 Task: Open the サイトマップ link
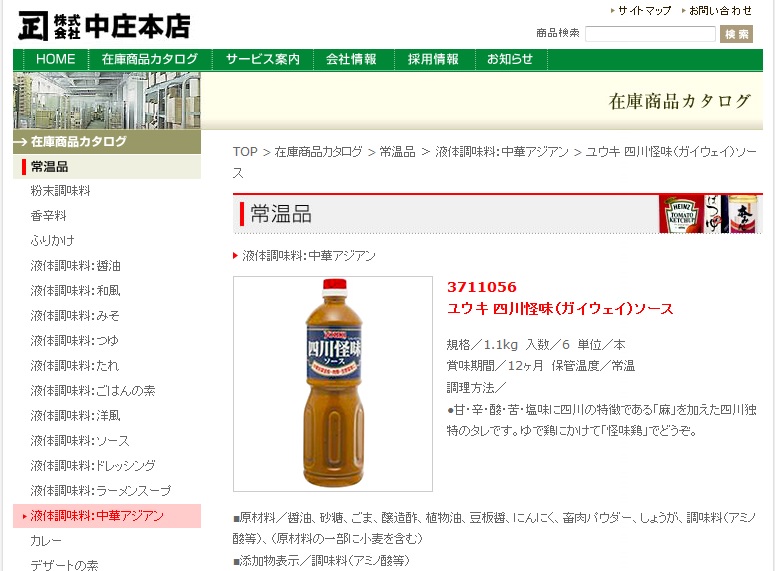click(x=644, y=11)
